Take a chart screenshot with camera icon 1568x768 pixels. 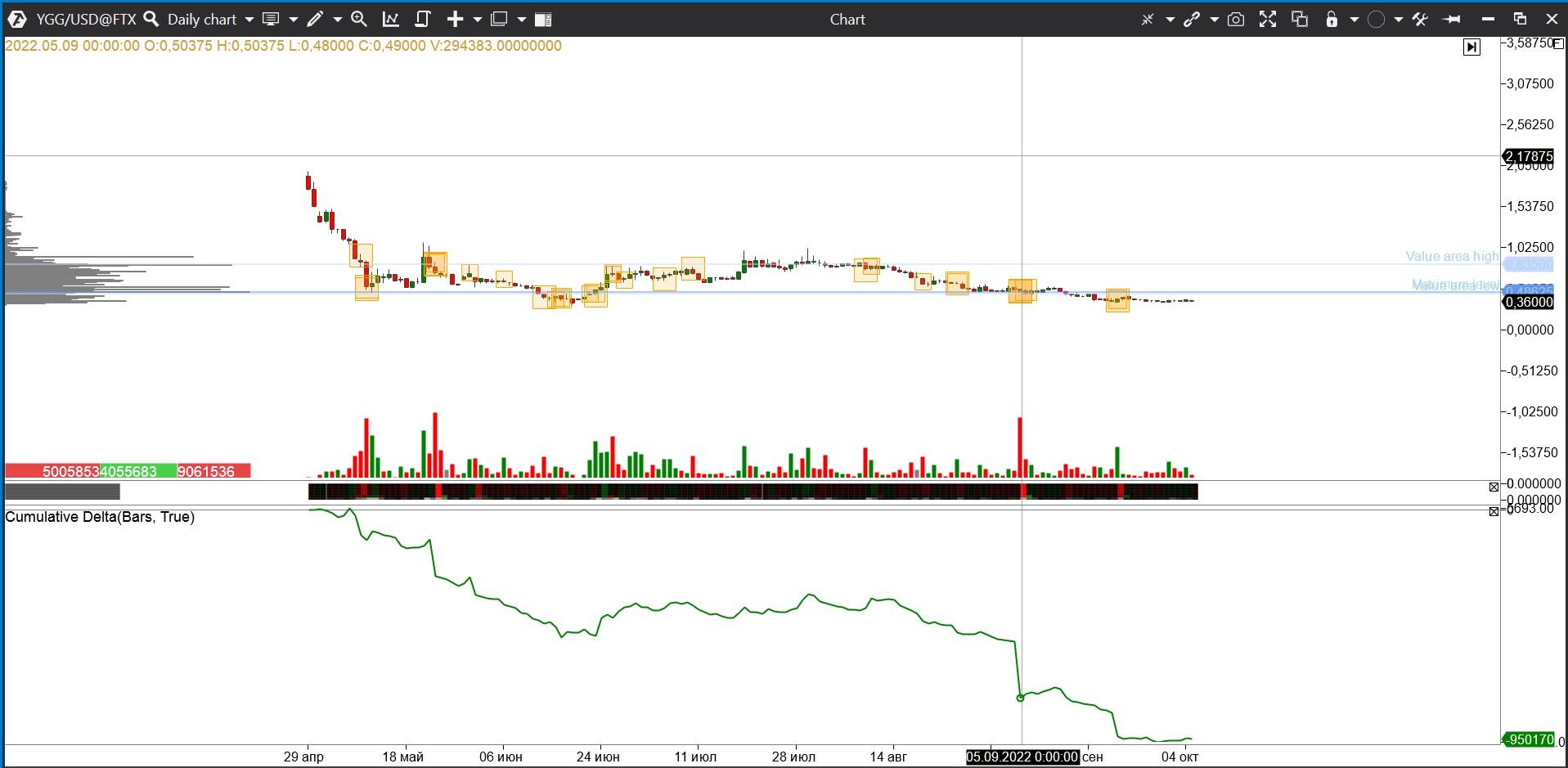tap(1236, 19)
